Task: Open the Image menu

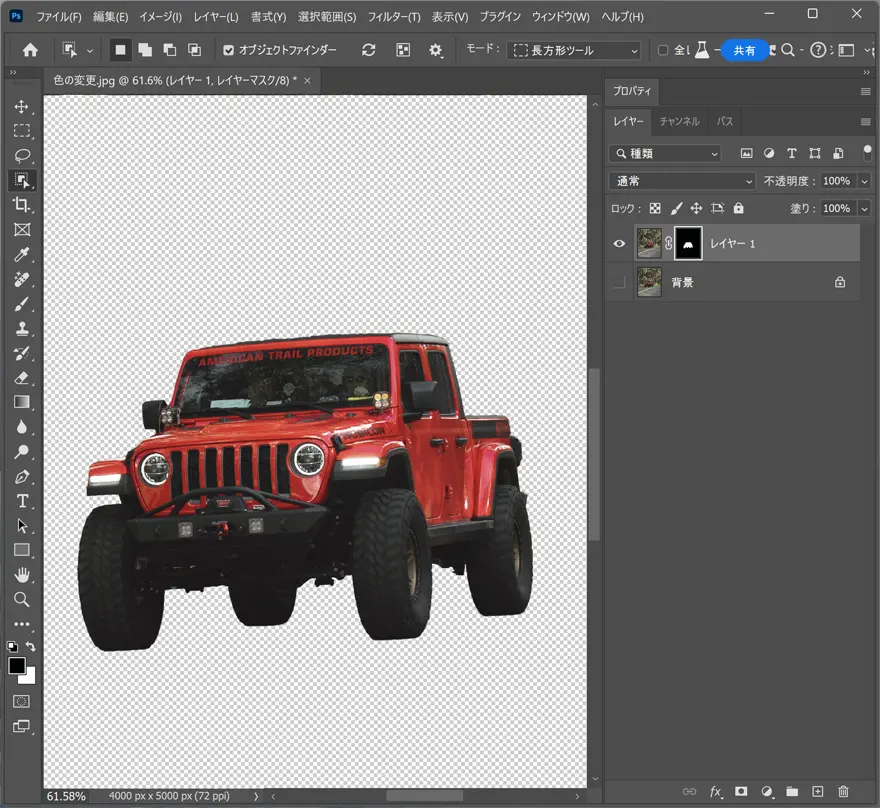Action: click(x=161, y=17)
